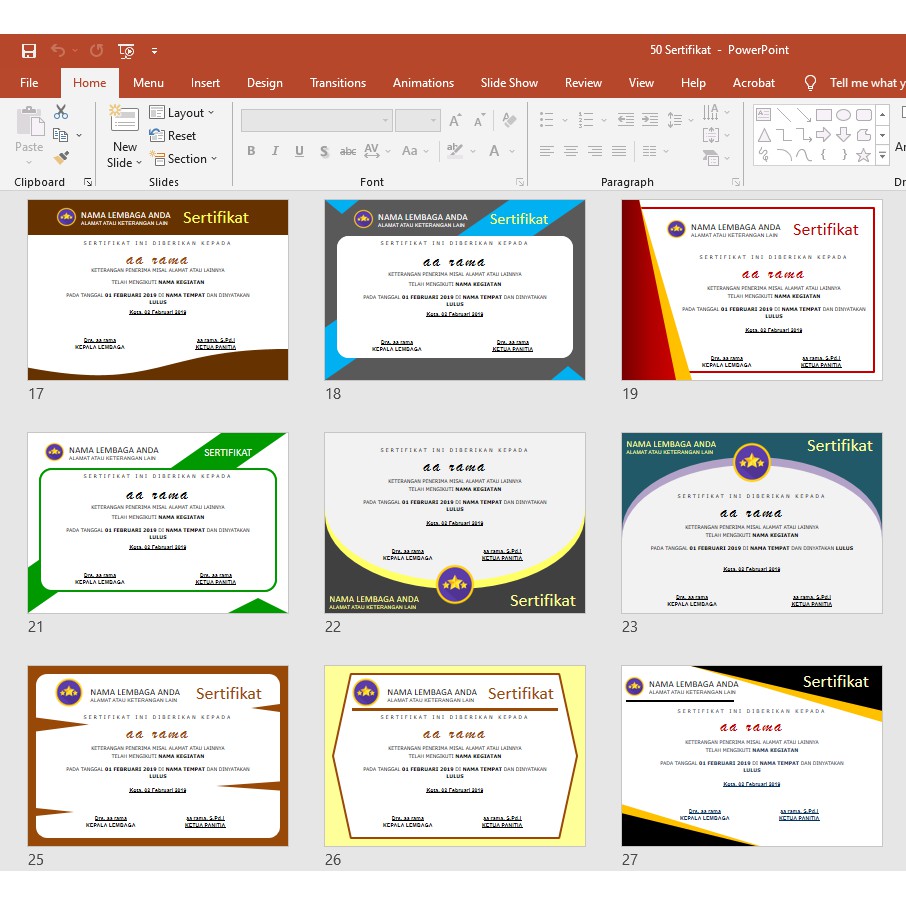The height and width of the screenshot is (906, 906).
Task: Click the Save icon in the quick access toolbar
Action: [29, 50]
